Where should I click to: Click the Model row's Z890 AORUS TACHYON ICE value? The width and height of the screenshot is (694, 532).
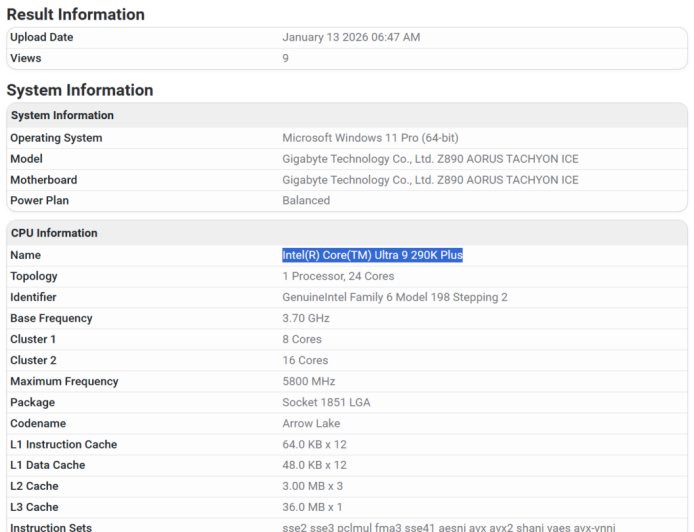(430, 159)
